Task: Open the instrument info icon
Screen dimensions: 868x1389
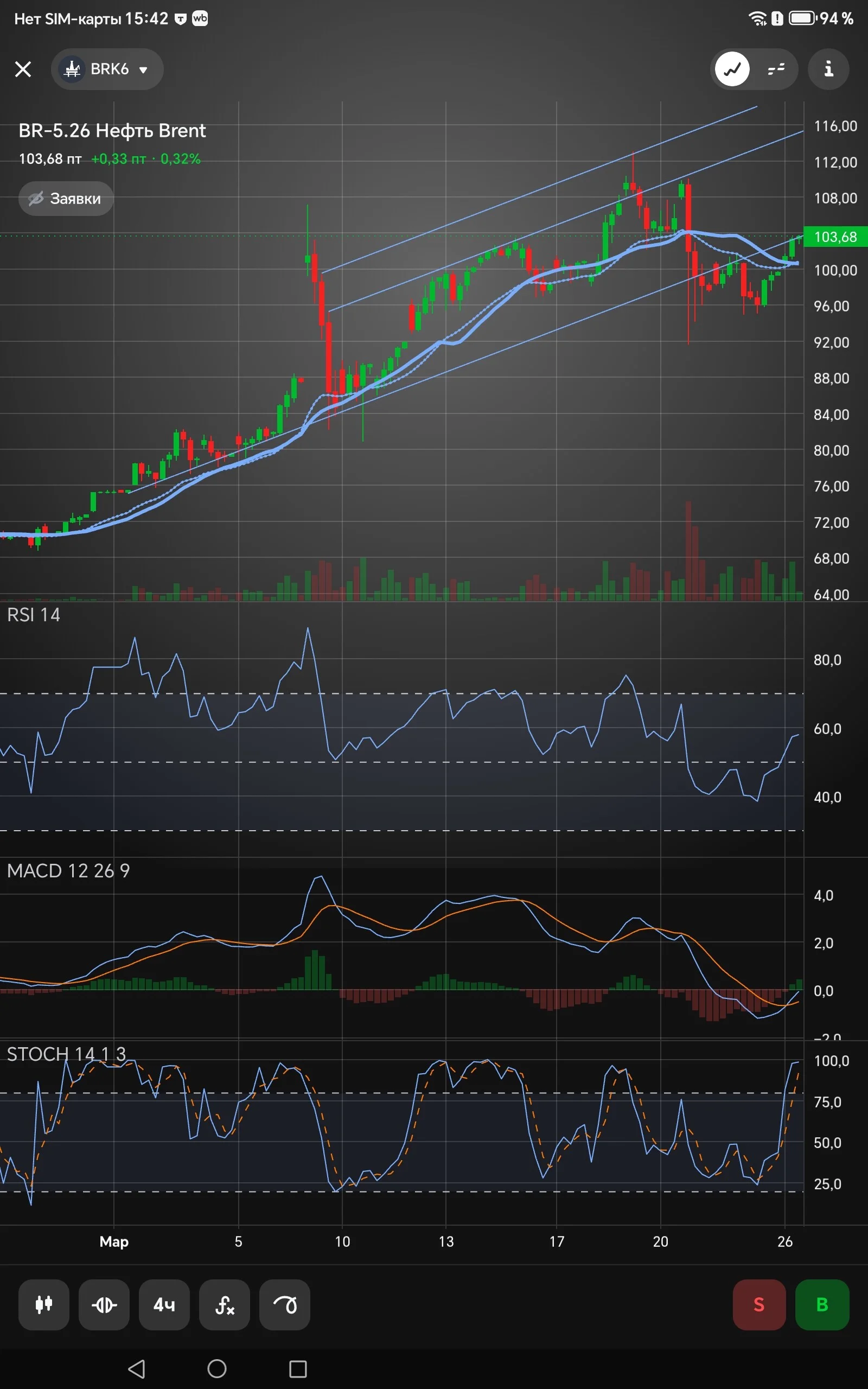Action: click(x=828, y=69)
